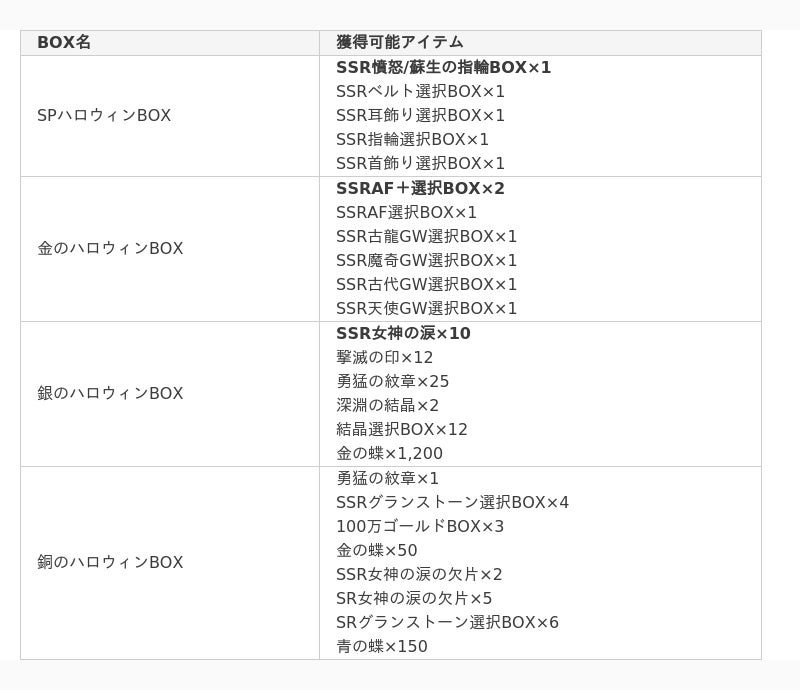800x690 pixels.
Task: Select the 銀のハロウィンBOX row label
Action: (x=110, y=393)
